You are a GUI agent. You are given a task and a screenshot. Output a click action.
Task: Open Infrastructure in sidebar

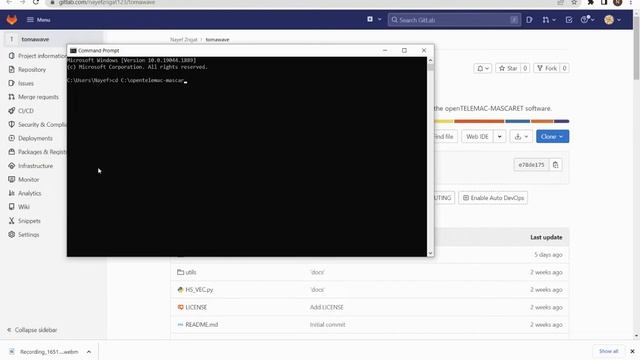click(35, 166)
